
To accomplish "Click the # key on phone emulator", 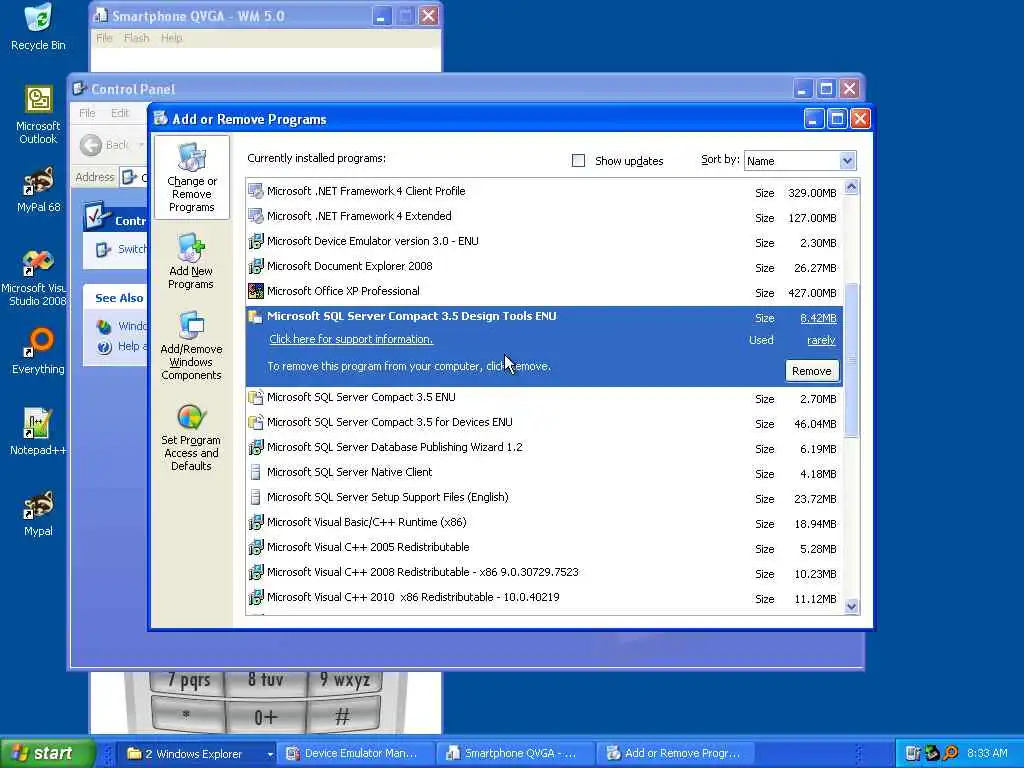I will pos(342,716).
